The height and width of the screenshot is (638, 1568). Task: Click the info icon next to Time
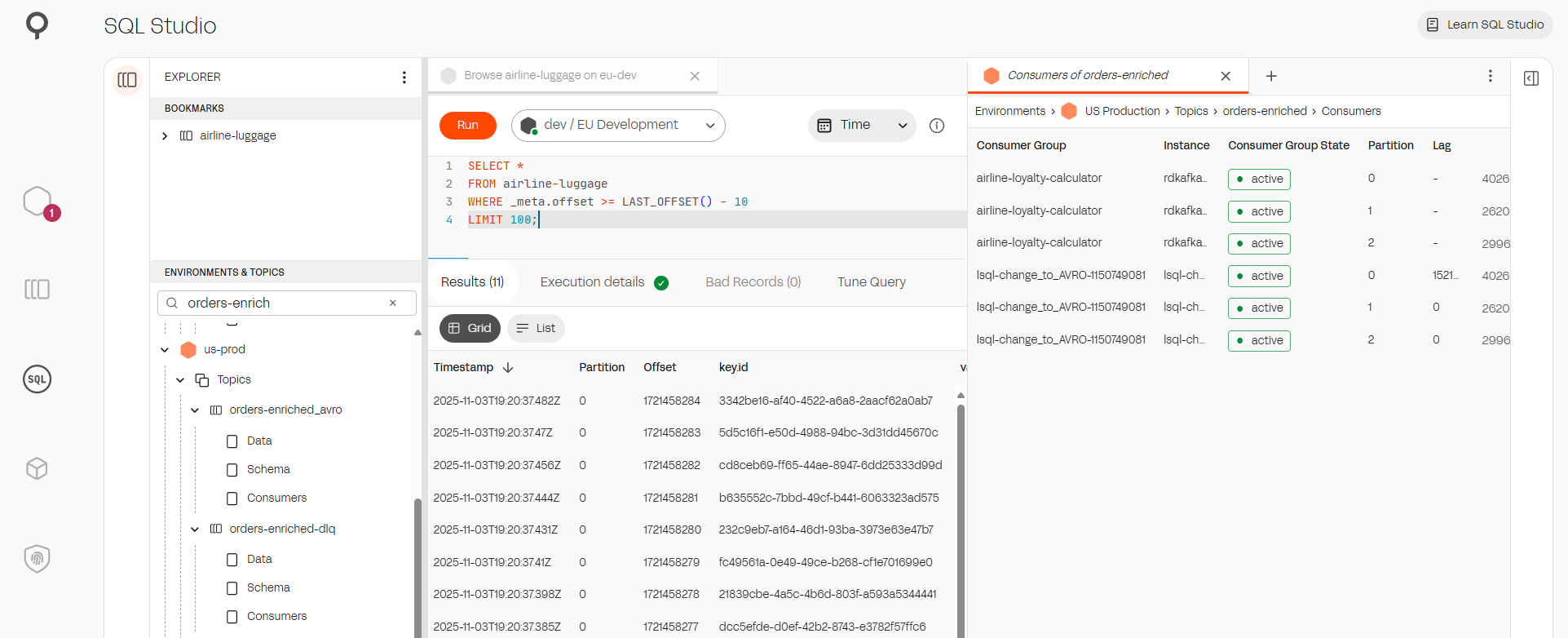[x=937, y=126]
